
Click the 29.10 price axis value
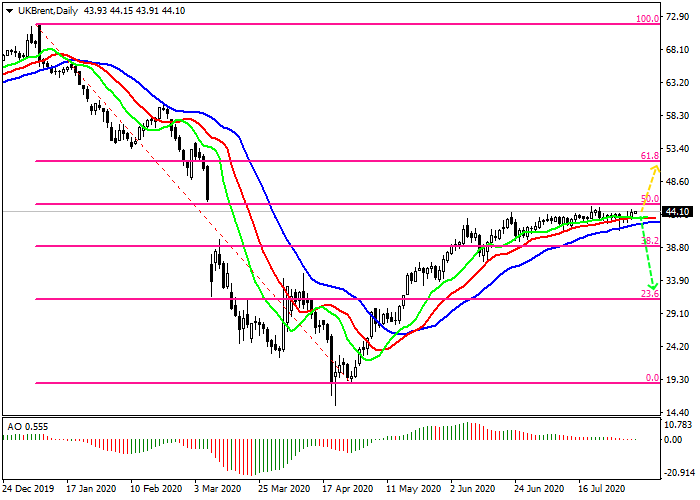pos(677,314)
